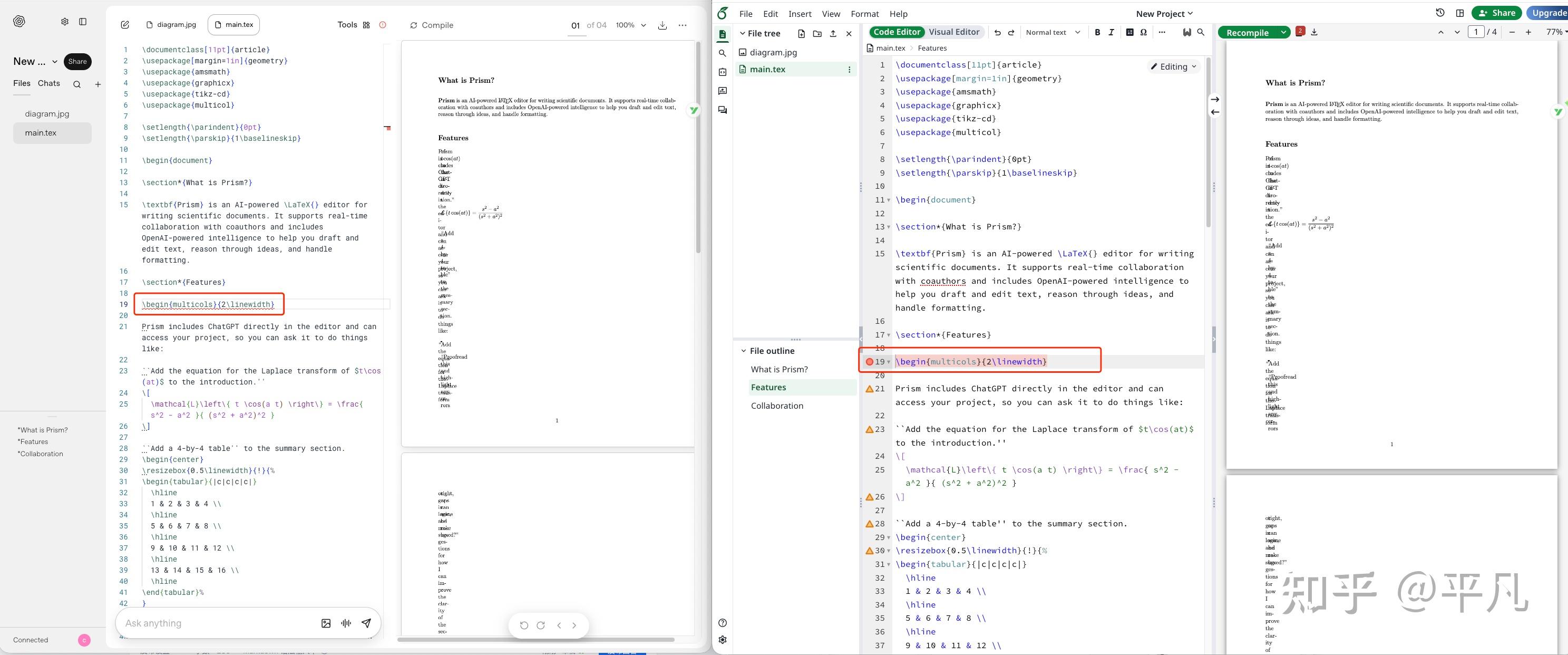Open Prism 100% zoom dropdown
This screenshot has height=655, width=1568.
pyautogui.click(x=630, y=25)
